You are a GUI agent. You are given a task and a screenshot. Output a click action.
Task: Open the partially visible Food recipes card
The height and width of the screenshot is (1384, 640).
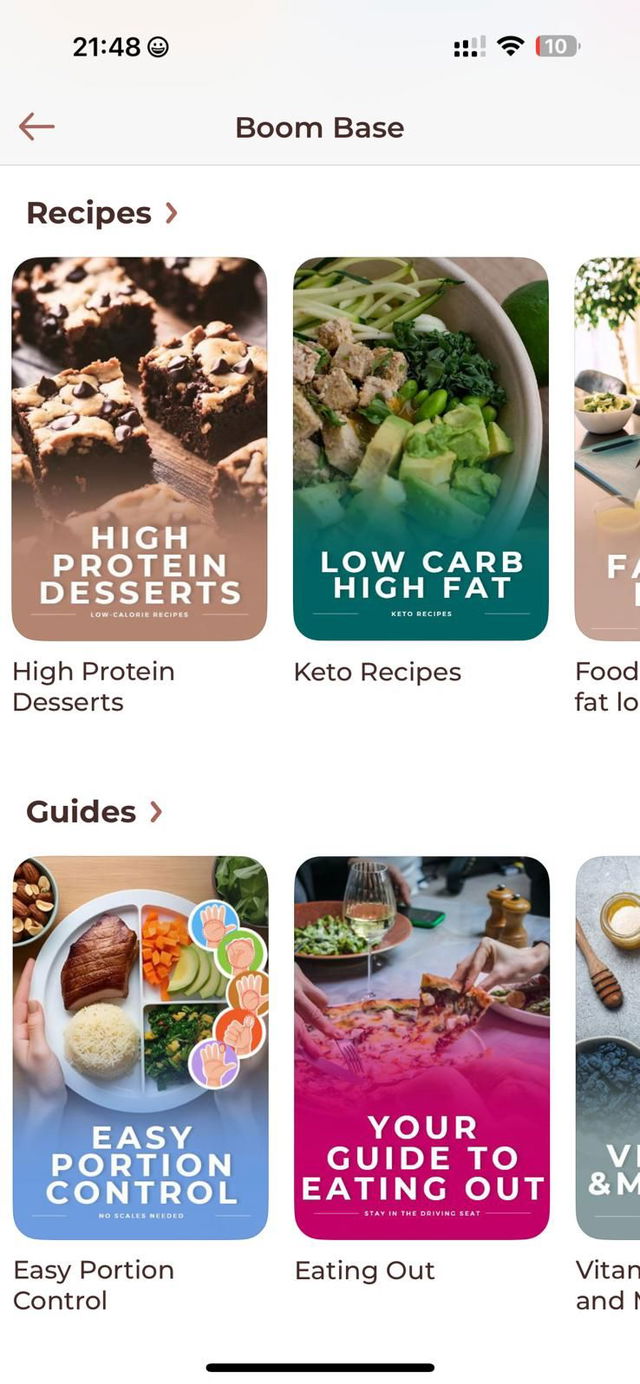pos(607,449)
